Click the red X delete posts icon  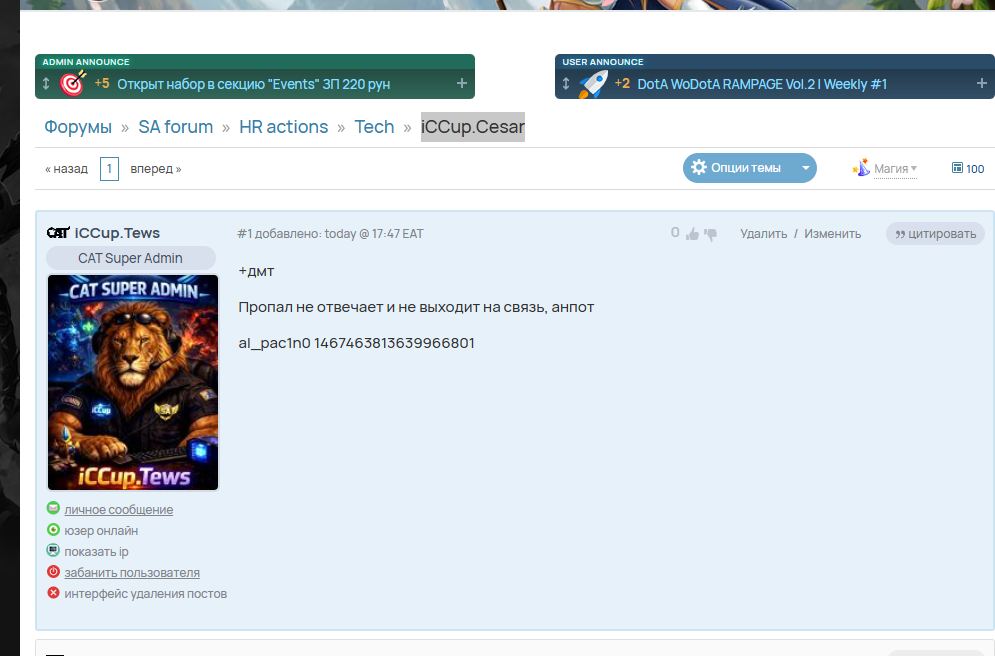click(x=53, y=593)
